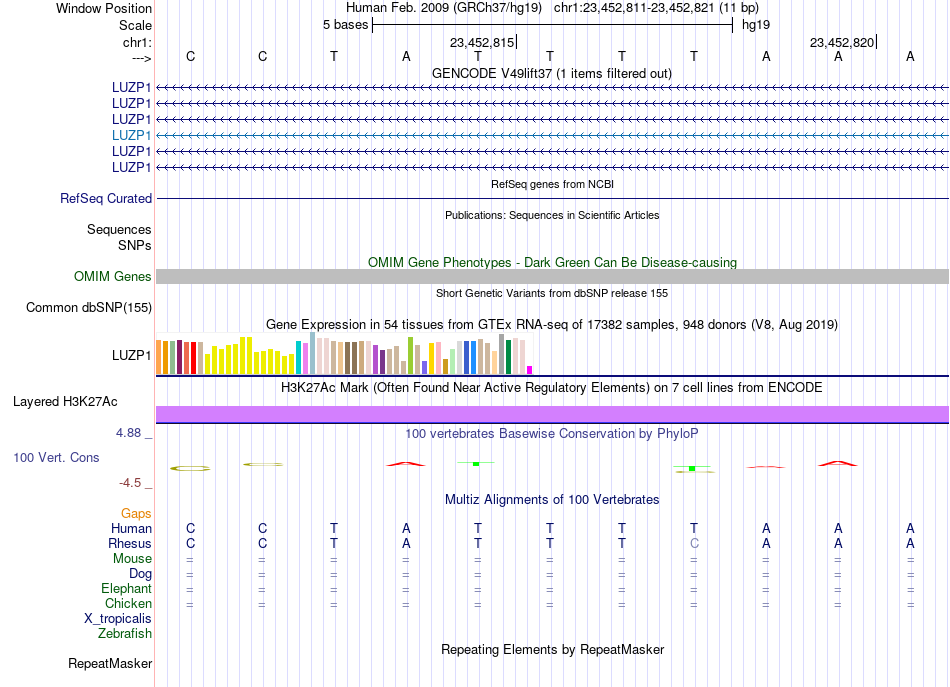Click the OMIM Genes track label
950x687 pixels.
(x=112, y=276)
